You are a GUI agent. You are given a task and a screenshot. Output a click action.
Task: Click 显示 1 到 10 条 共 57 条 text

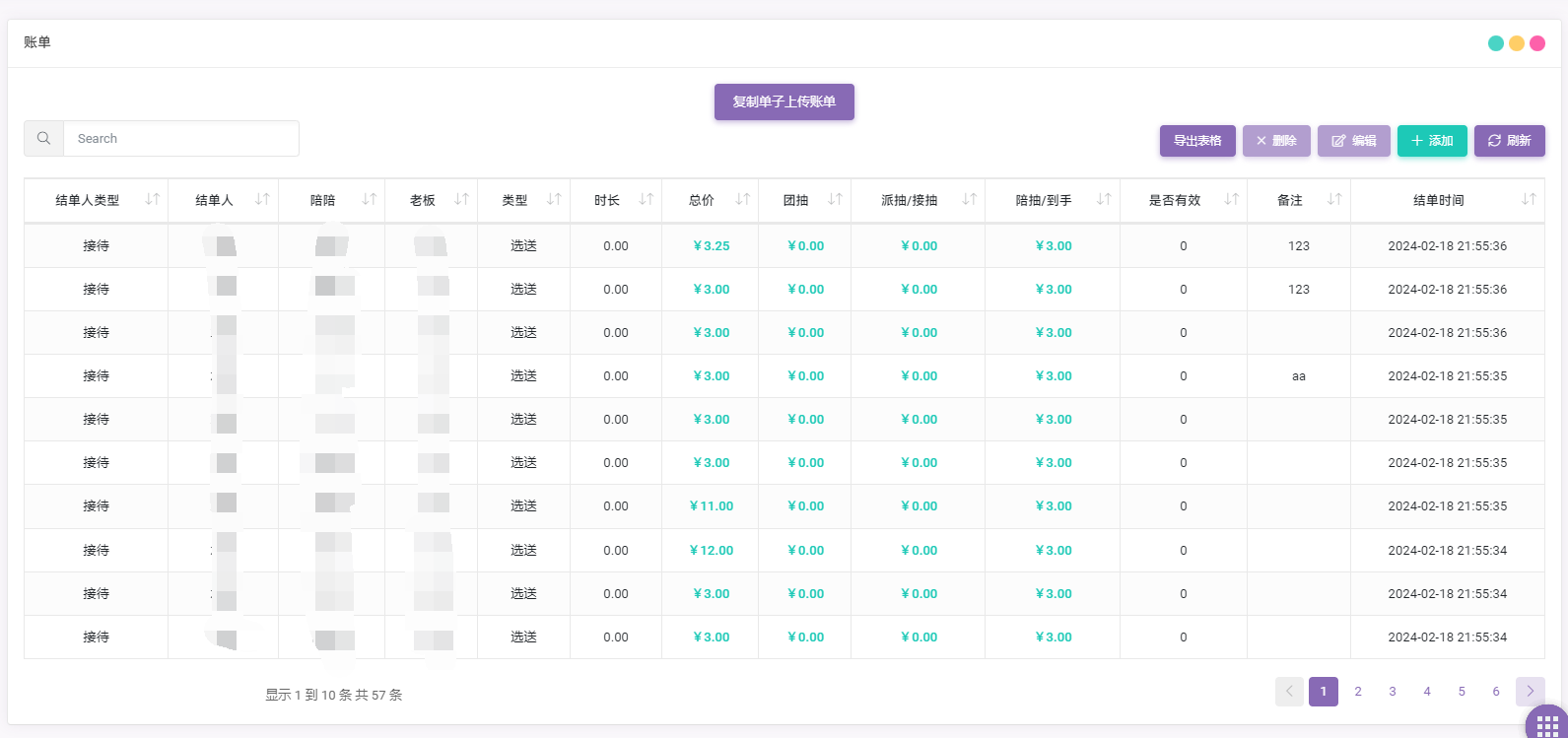tap(334, 695)
